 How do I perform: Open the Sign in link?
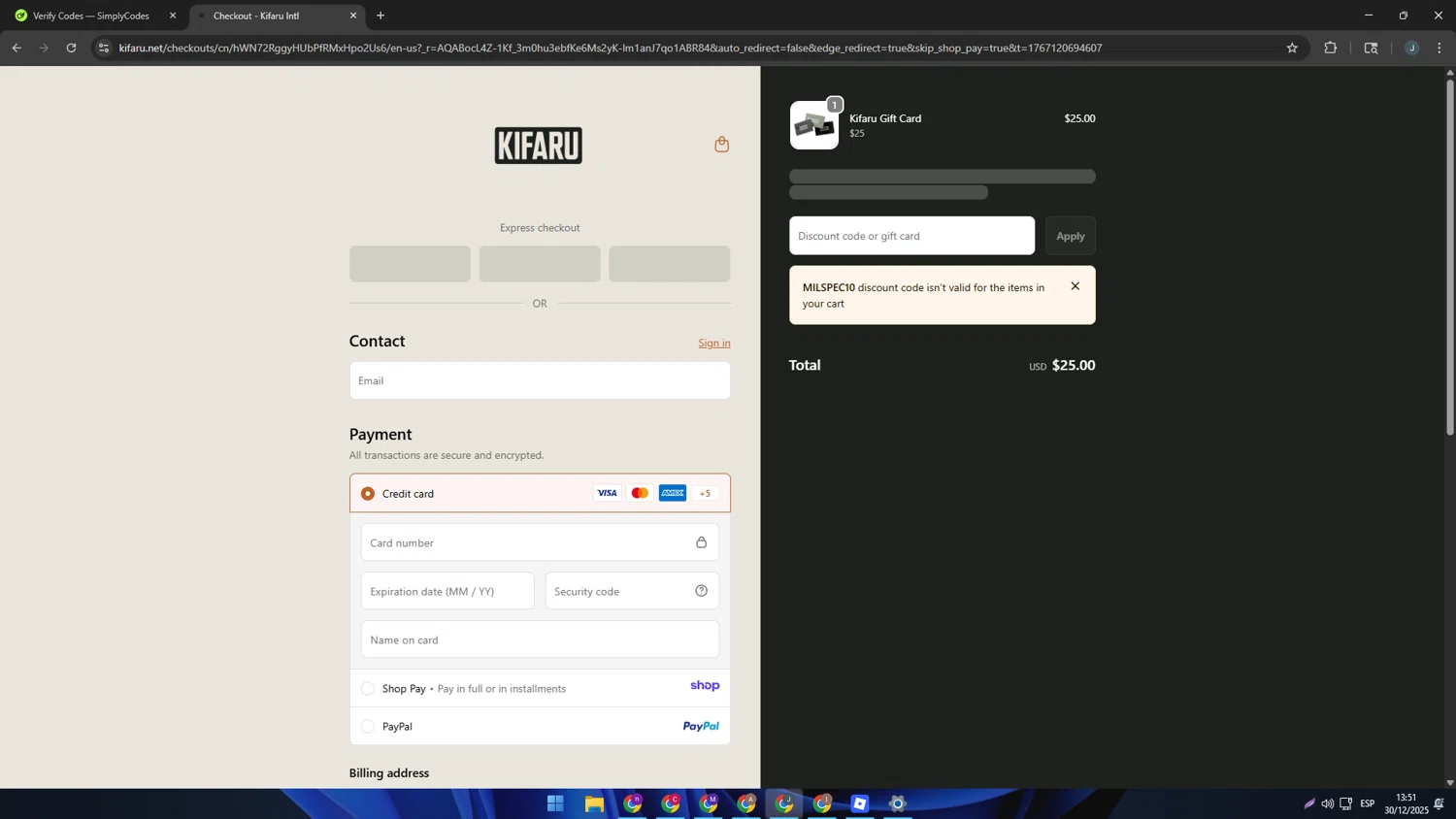pyautogui.click(x=714, y=343)
